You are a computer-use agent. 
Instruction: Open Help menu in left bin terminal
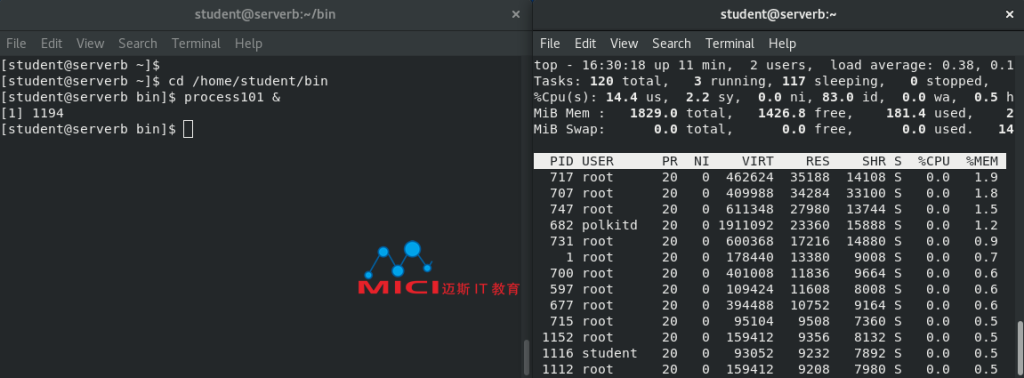(248, 44)
